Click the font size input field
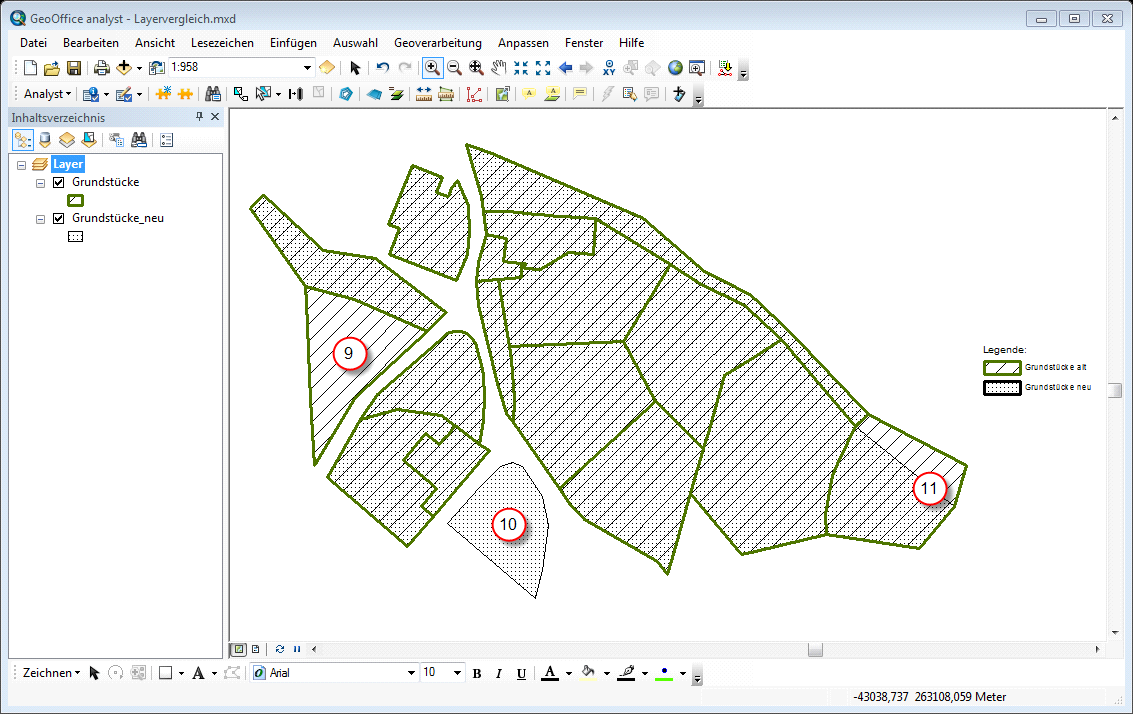The image size is (1133, 714). pyautogui.click(x=435, y=673)
